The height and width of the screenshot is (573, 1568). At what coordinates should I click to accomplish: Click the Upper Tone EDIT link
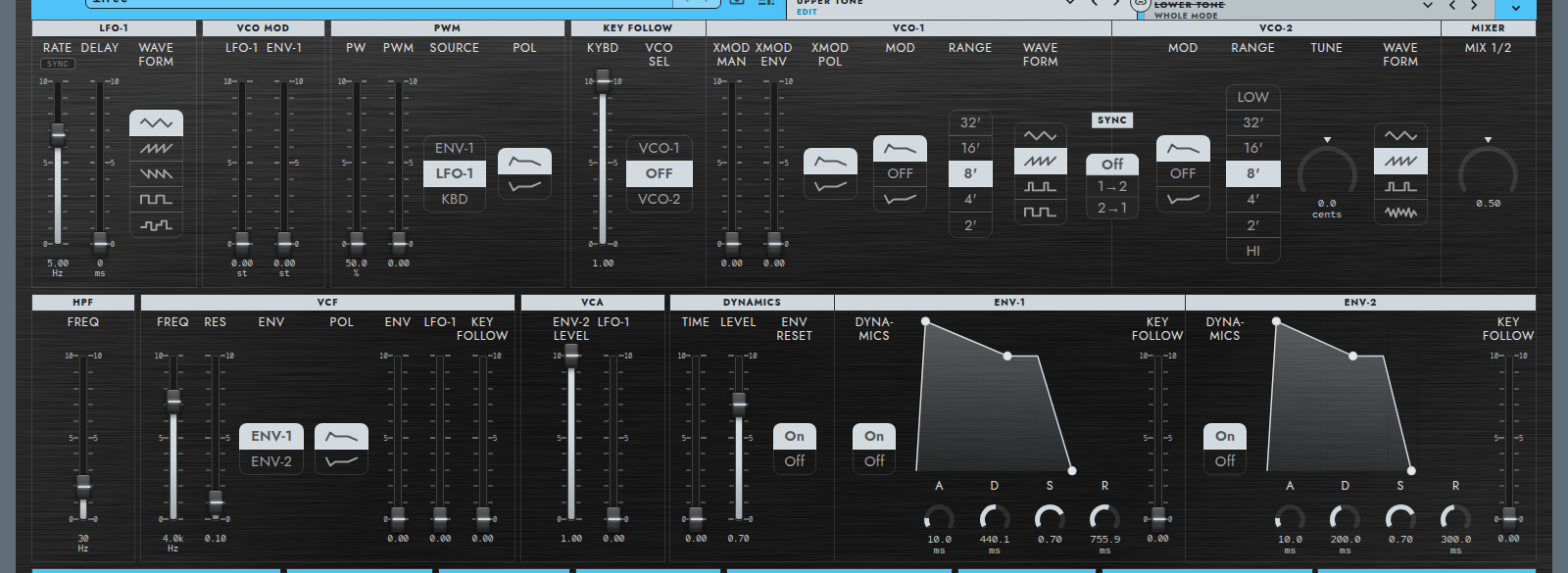807,13
